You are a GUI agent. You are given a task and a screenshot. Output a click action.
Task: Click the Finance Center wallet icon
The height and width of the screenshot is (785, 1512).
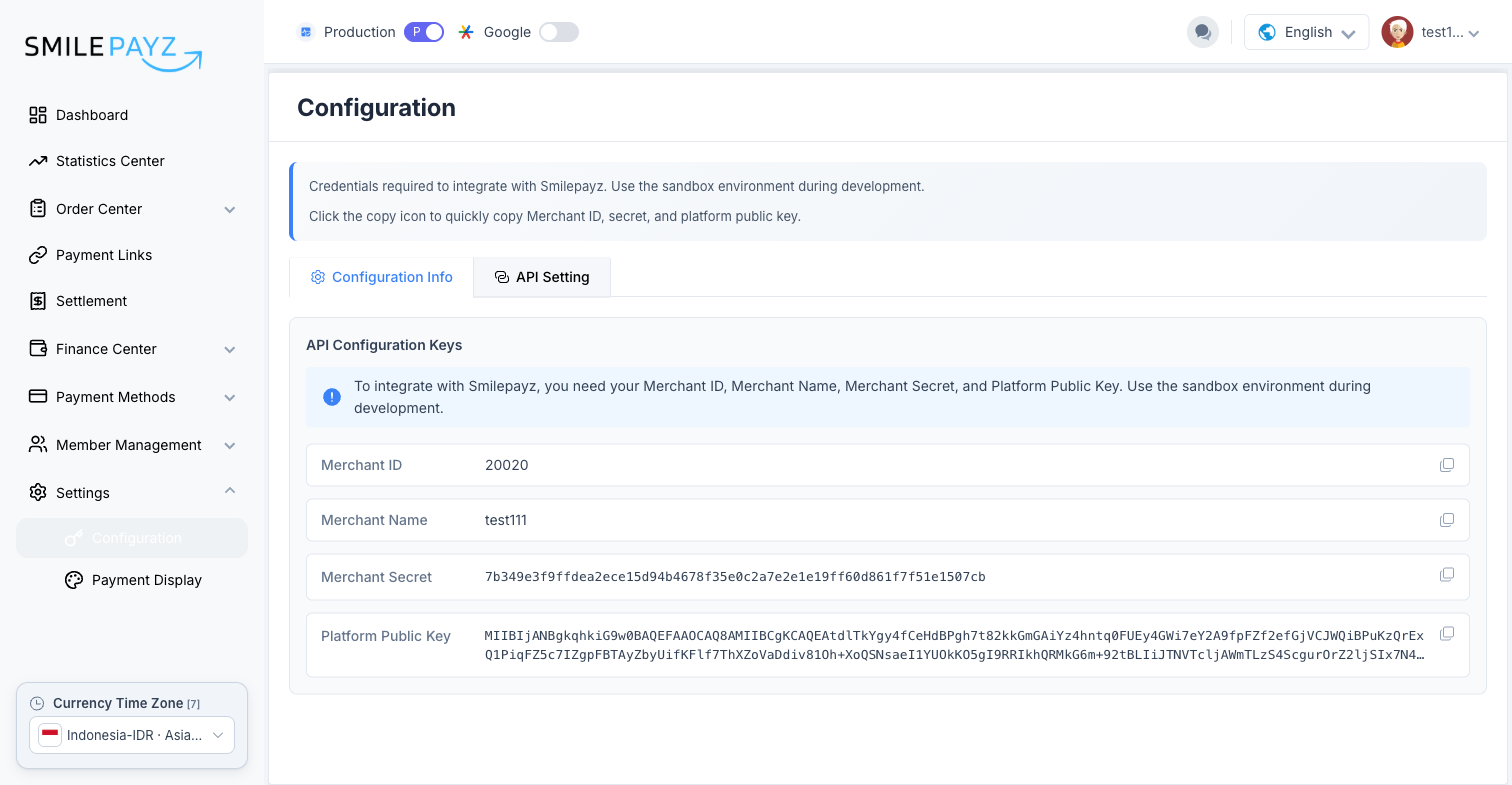(38, 349)
